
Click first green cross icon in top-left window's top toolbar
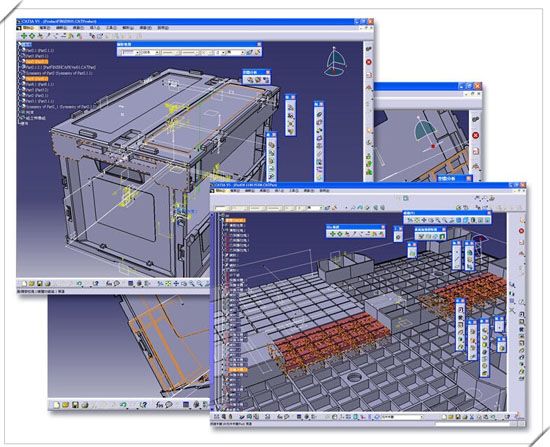(24, 35)
